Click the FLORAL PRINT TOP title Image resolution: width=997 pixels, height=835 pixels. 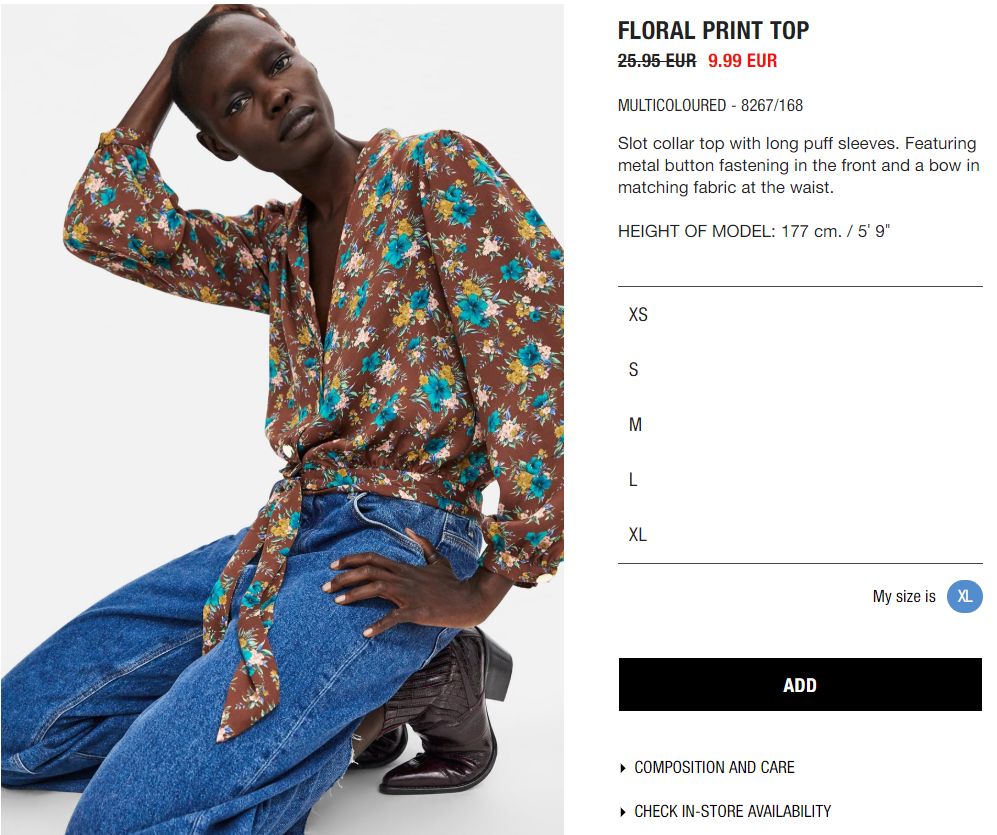pos(713,31)
